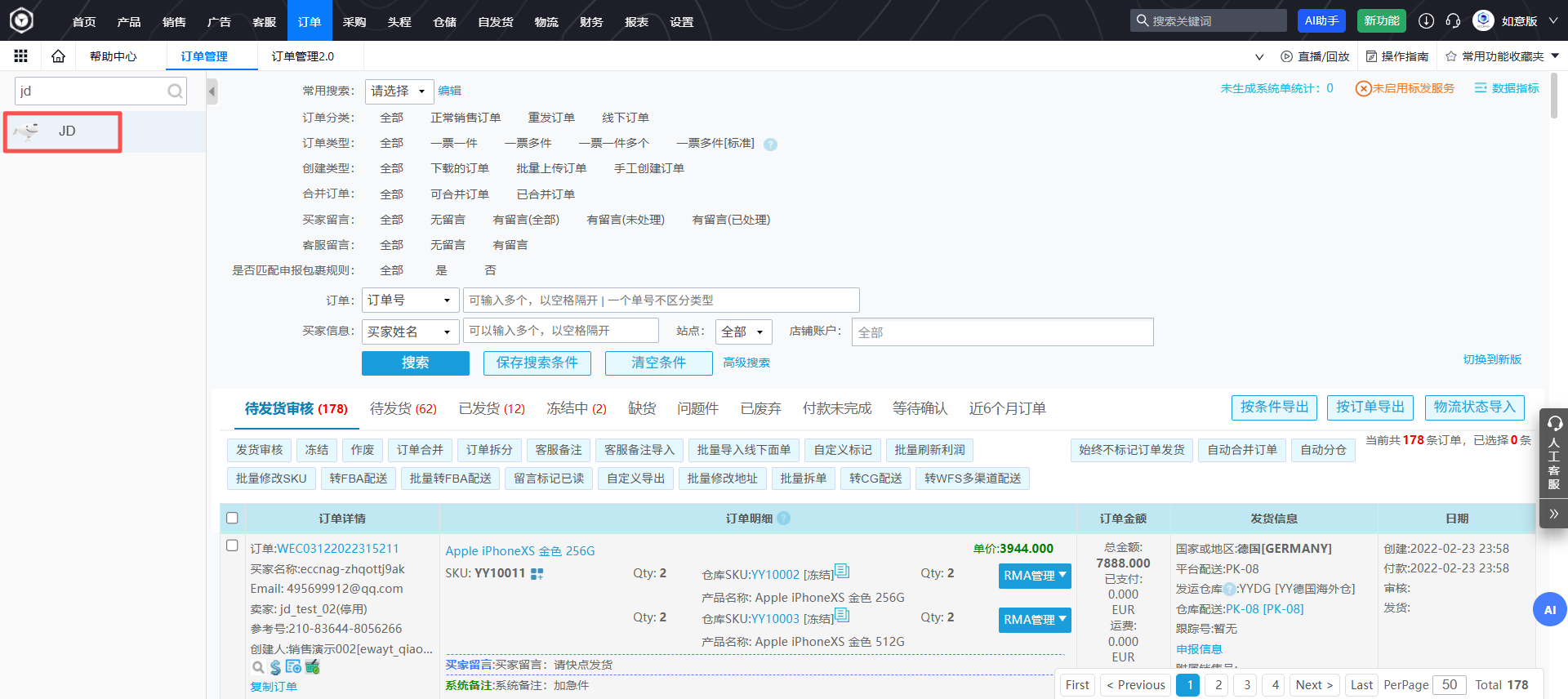1568x699 pixels.
Task: Open the RMA管理 dropdown for YY10003
Action: click(1035, 620)
